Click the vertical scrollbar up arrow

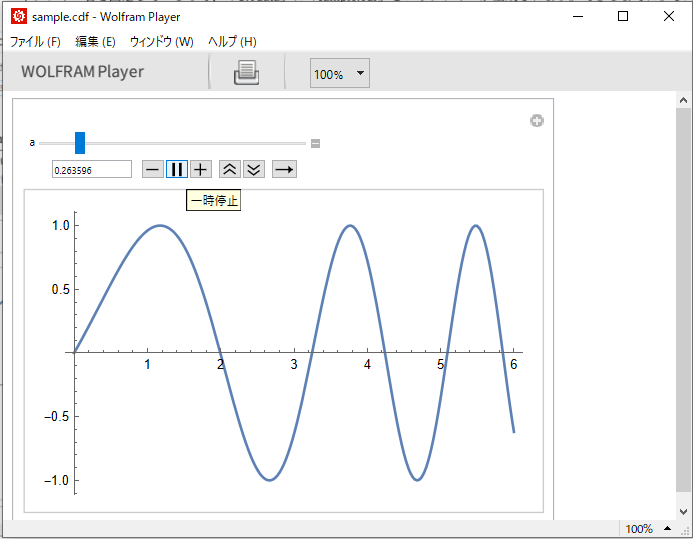(683, 101)
